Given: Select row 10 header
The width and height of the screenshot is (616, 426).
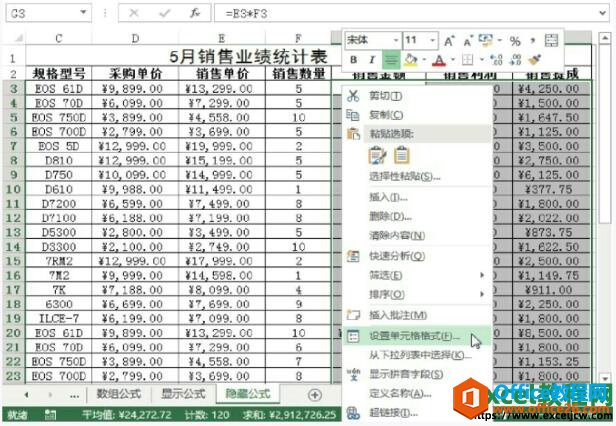Looking at the screenshot, I should tap(13, 189).
